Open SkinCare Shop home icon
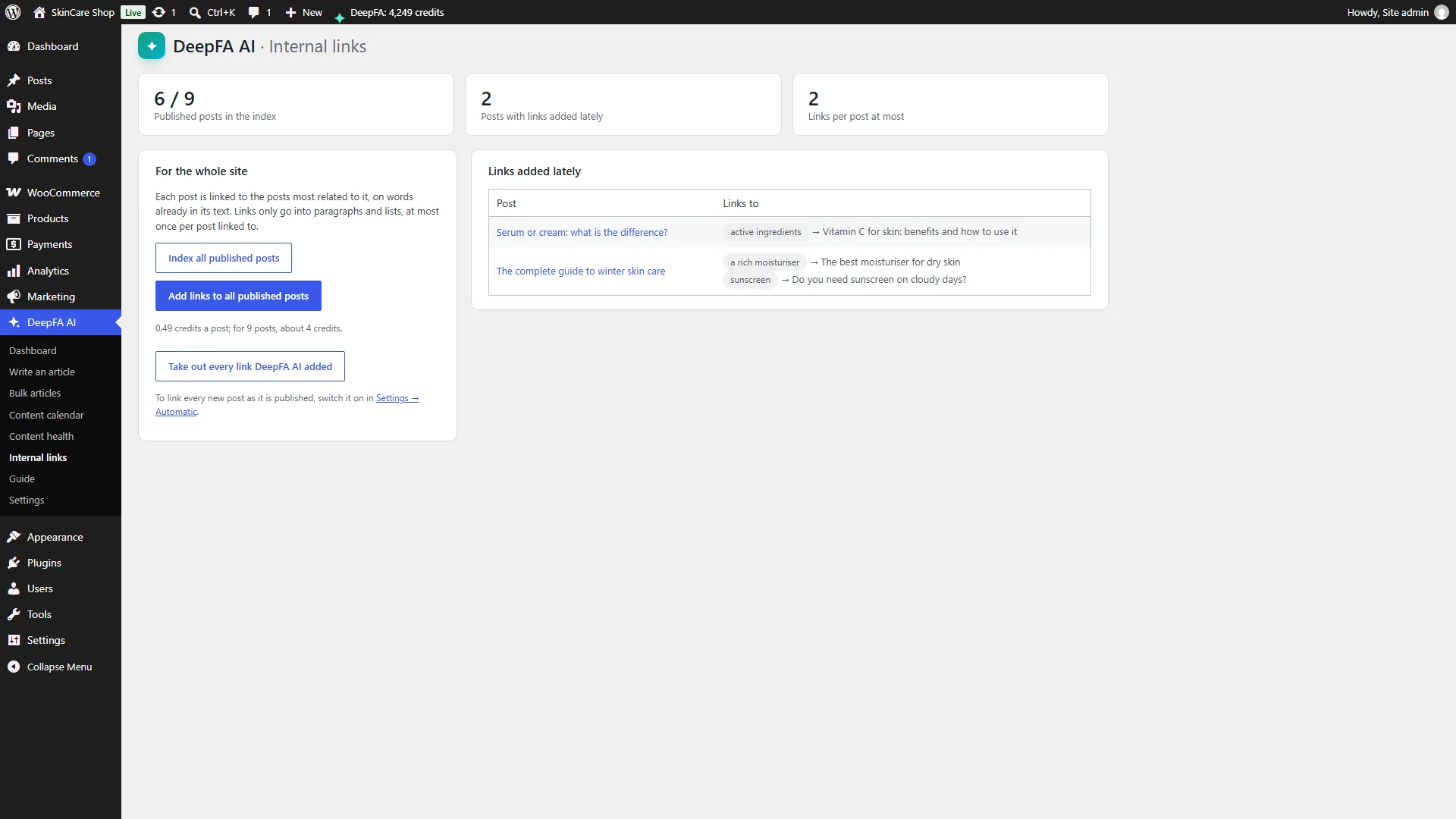Image resolution: width=1456 pixels, height=819 pixels. tap(39, 12)
